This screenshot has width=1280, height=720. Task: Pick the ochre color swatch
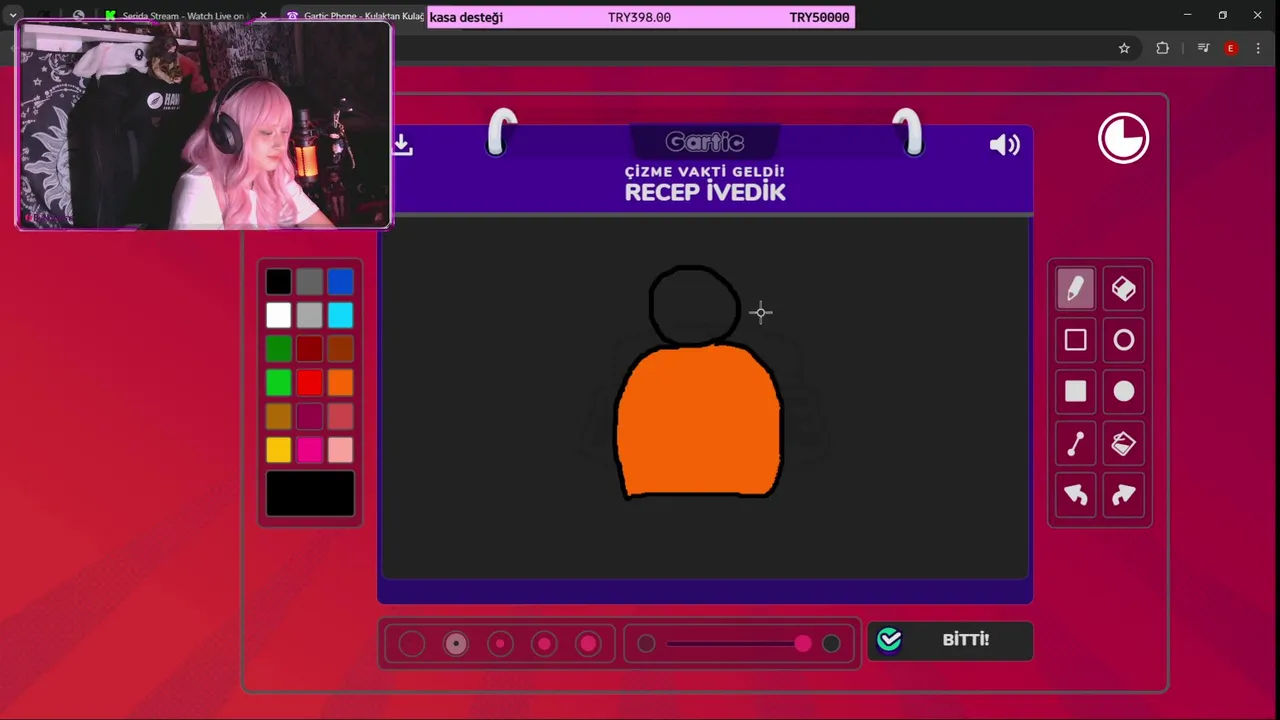(279, 416)
